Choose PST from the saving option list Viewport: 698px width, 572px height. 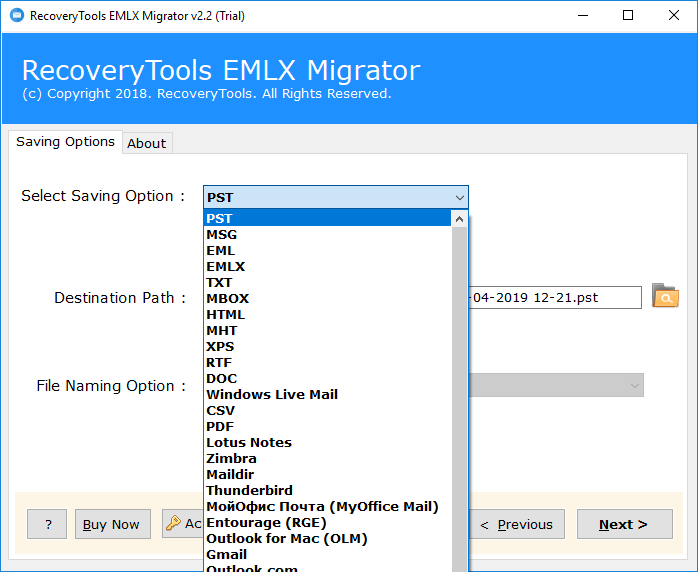tap(328, 219)
